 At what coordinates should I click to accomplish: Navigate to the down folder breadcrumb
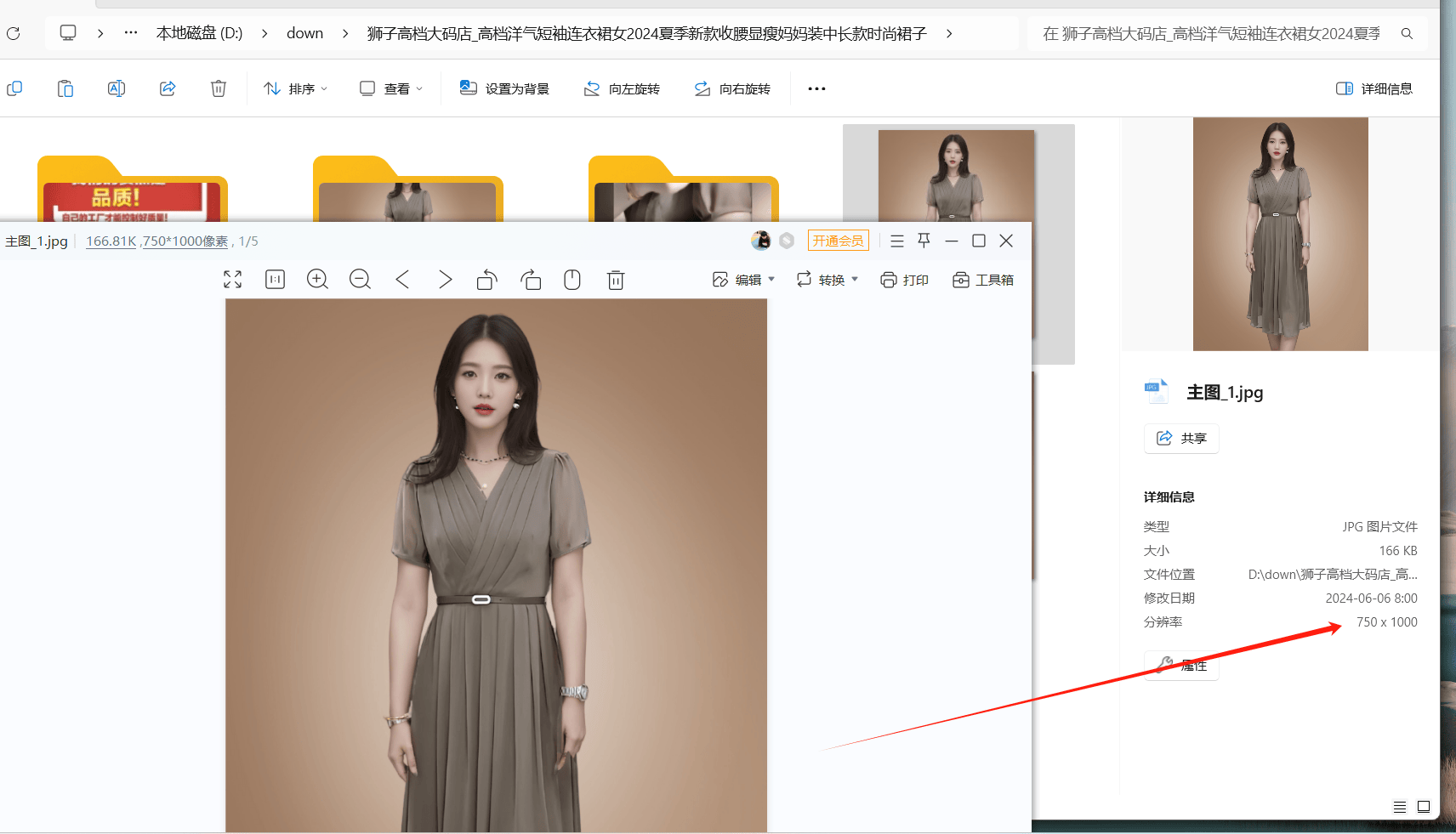[x=304, y=33]
